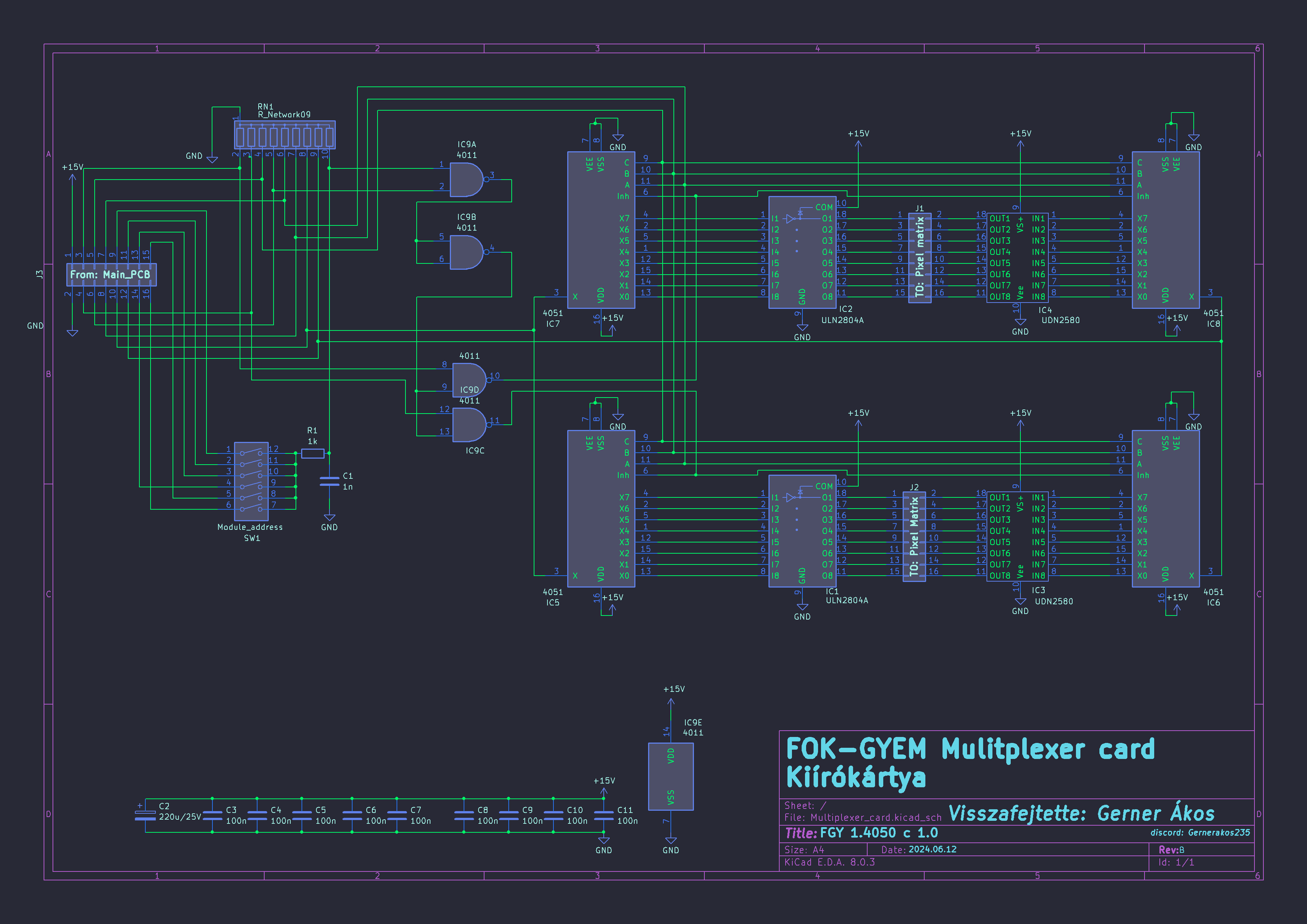
Task: Click the 'Visszafejtette: Gerner Ákos' text
Action: tap(1082, 814)
